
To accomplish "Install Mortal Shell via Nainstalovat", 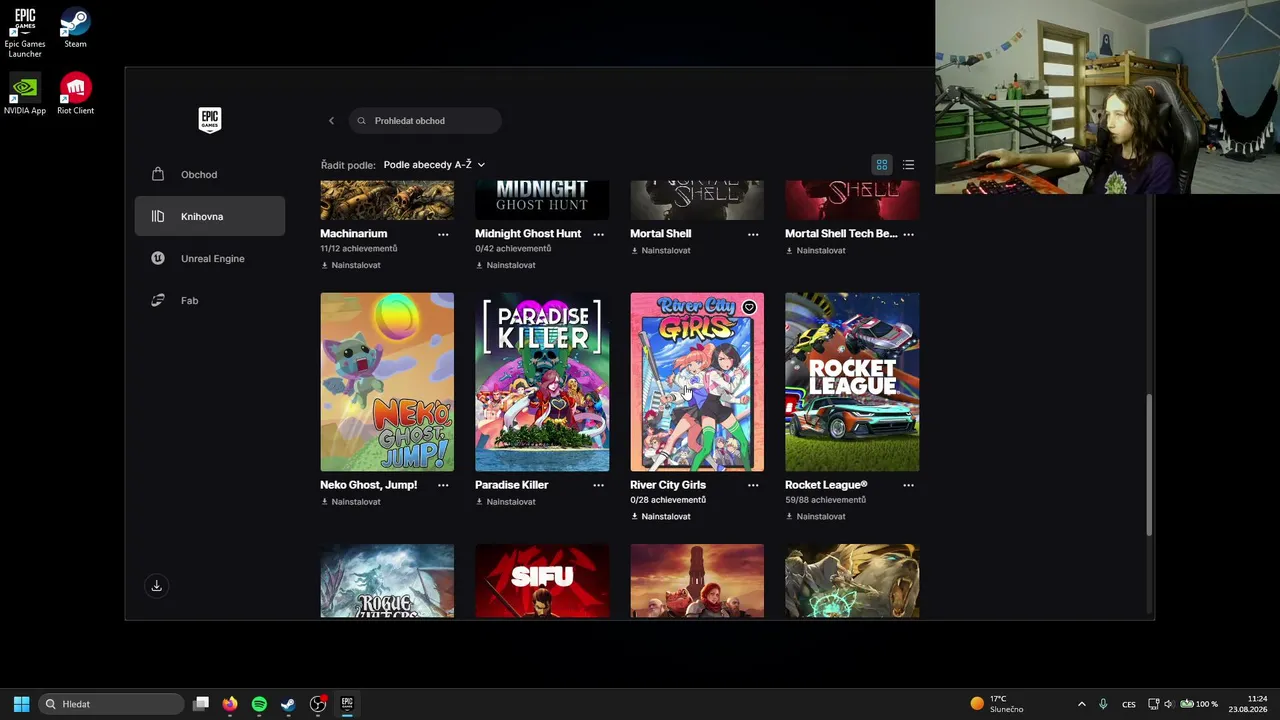I will [x=661, y=250].
